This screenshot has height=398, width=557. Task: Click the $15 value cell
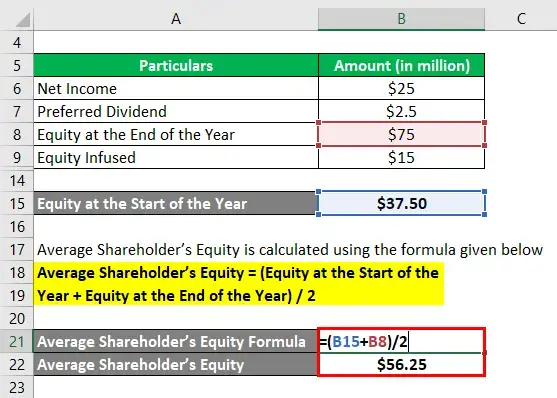tap(401, 157)
